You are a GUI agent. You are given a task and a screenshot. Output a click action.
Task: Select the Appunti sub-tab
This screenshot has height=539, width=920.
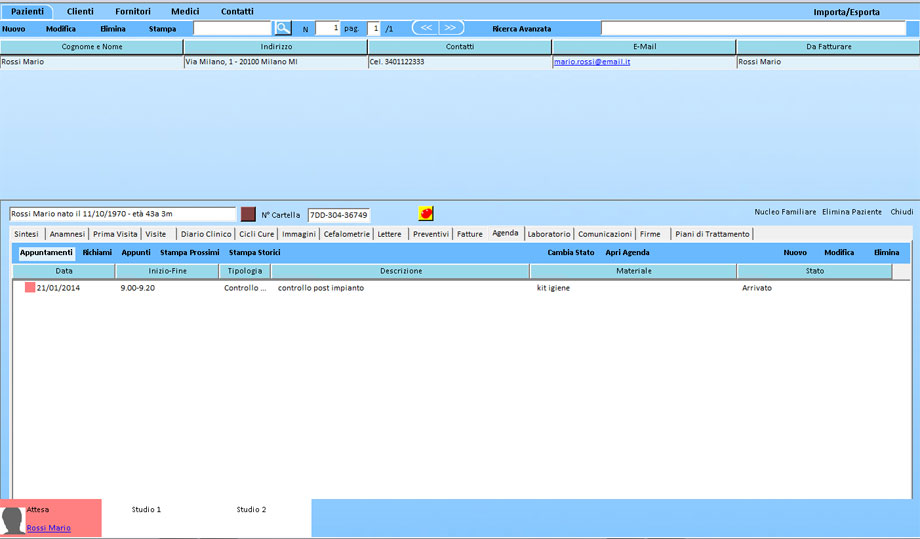(x=136, y=253)
